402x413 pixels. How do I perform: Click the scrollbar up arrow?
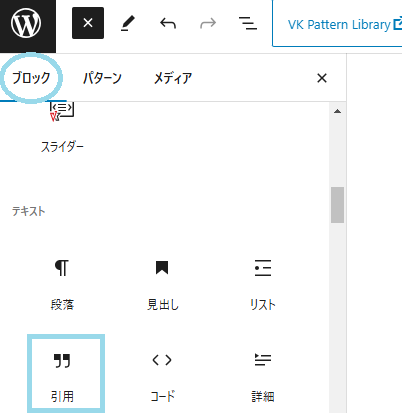[337, 111]
